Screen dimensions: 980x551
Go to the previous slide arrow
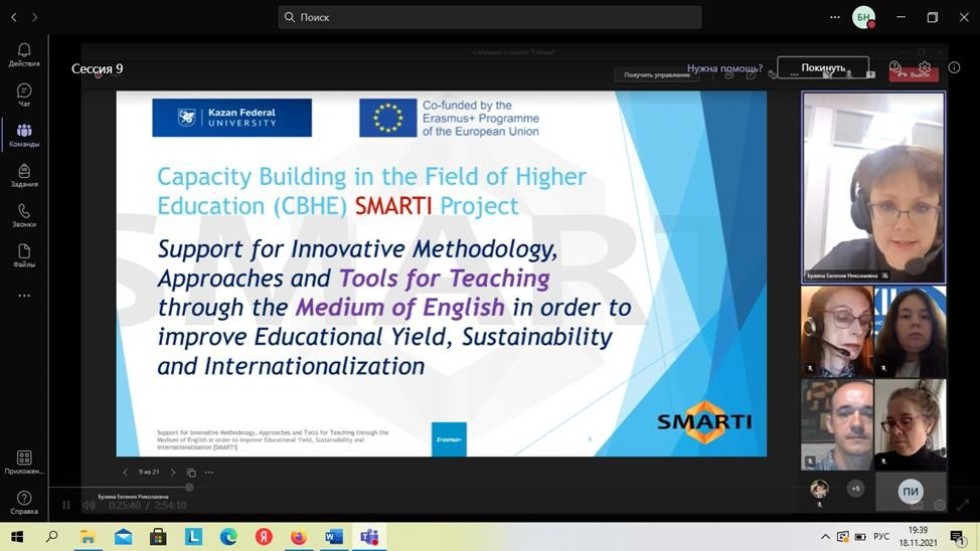tap(125, 472)
